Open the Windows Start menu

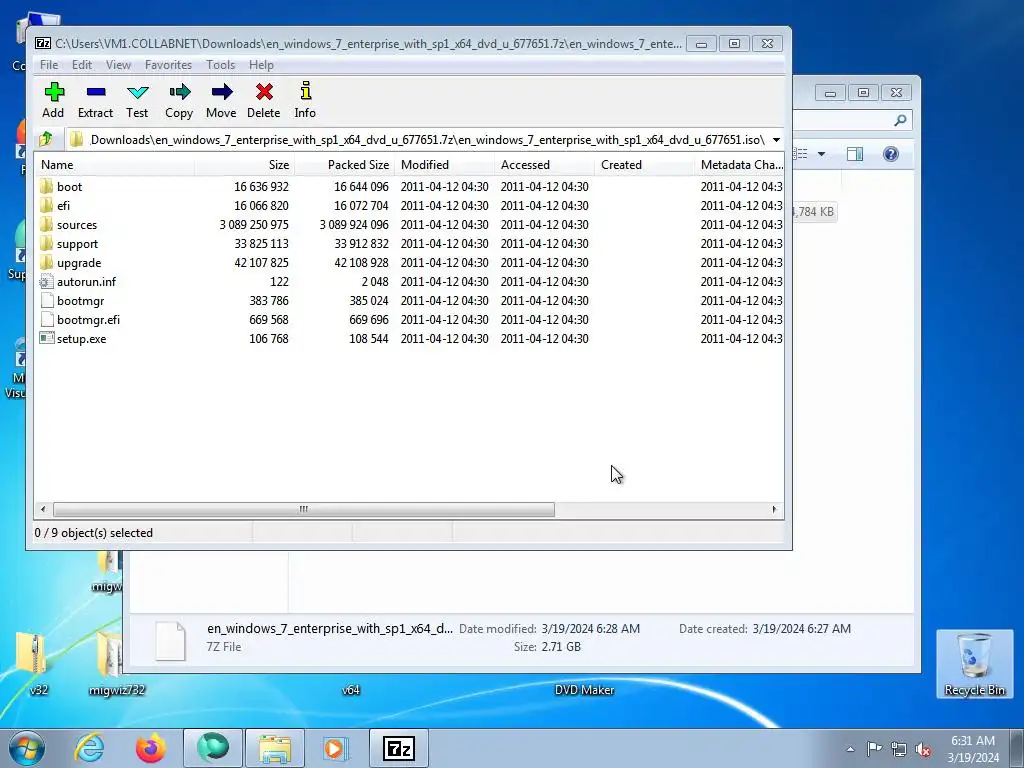tap(26, 748)
